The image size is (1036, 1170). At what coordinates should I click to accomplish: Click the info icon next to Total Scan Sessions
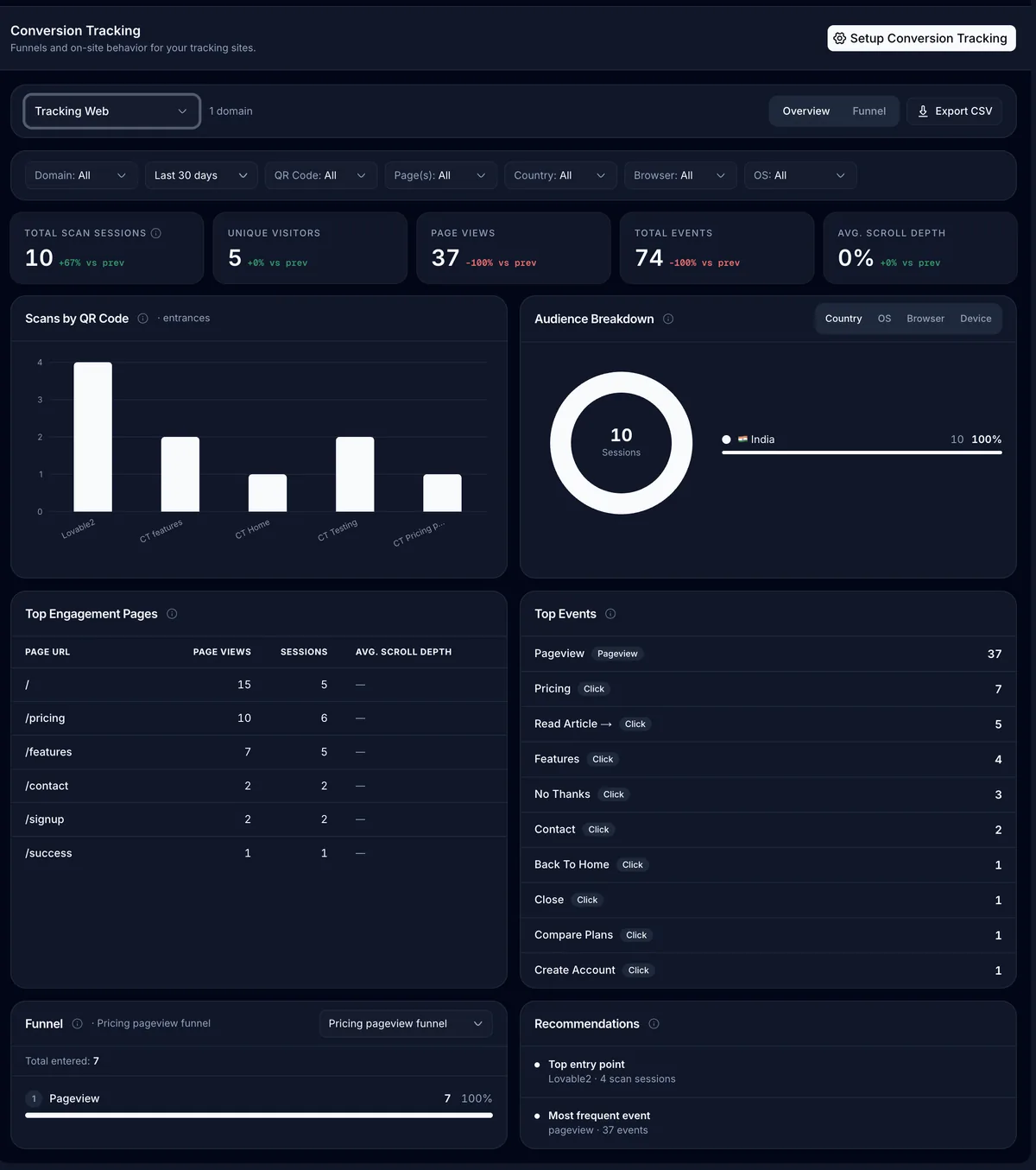pyautogui.click(x=156, y=233)
